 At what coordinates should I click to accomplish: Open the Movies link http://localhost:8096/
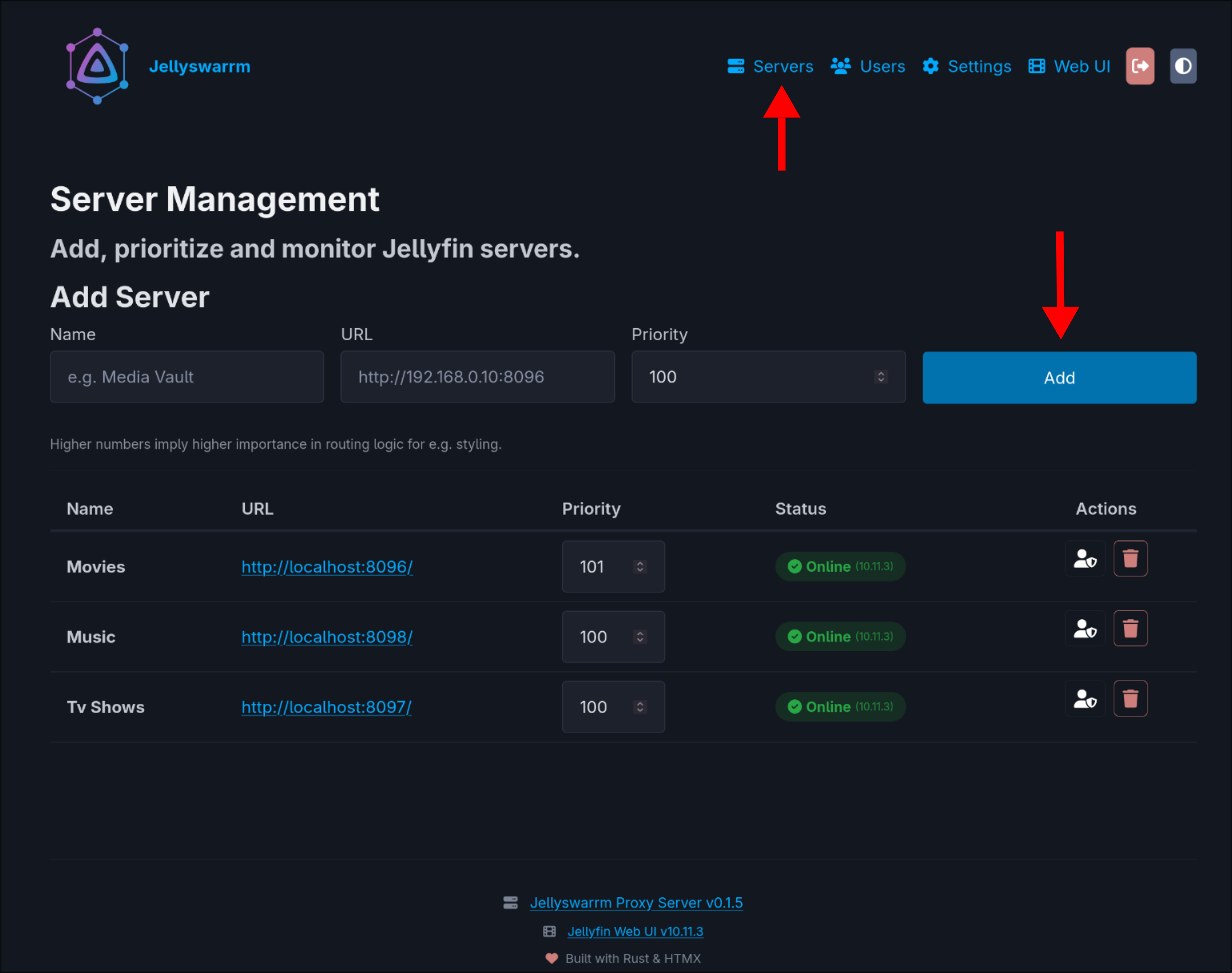click(x=327, y=567)
